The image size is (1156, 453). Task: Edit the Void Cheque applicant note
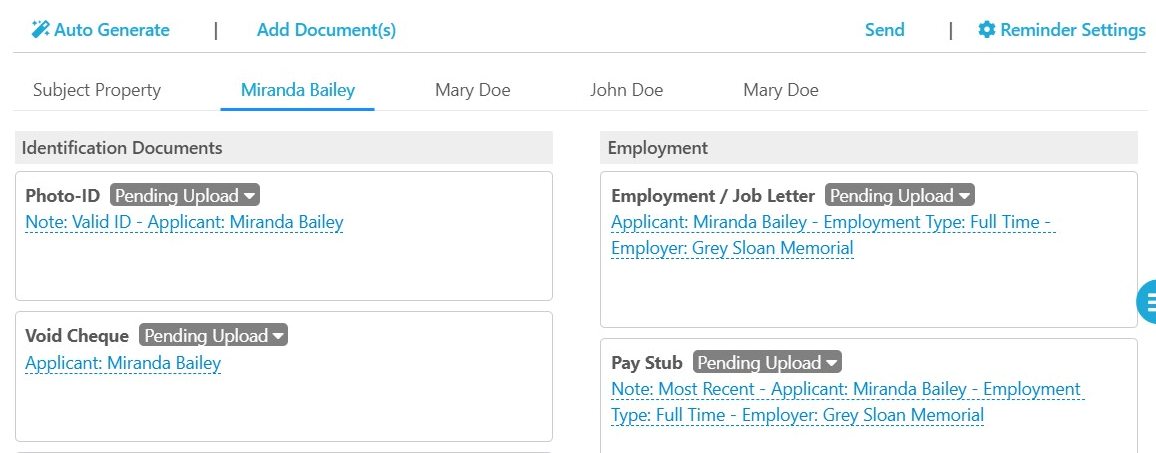(x=123, y=362)
